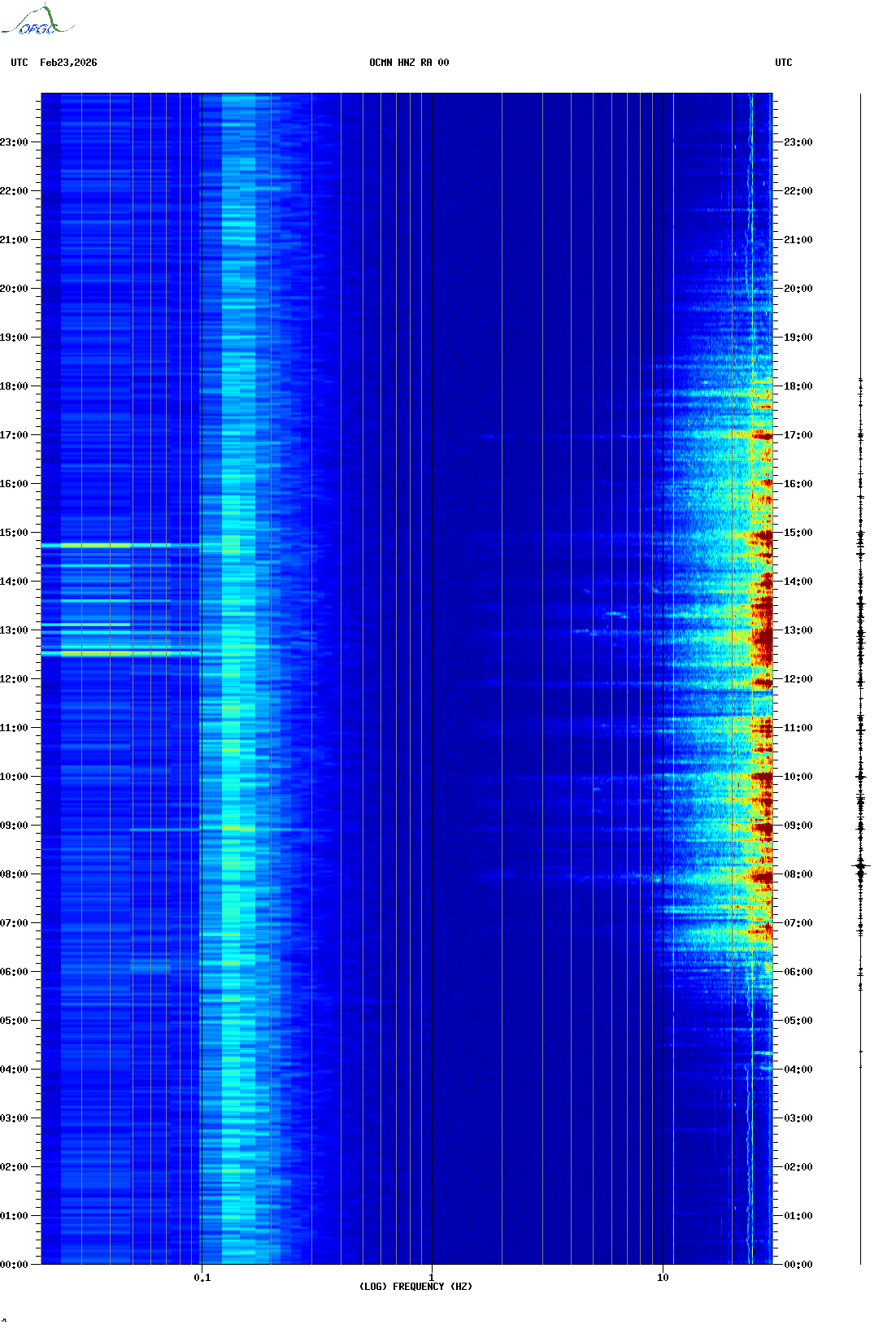This screenshot has height=1329, width=896.
Task: Click the (LOG) FREQUENCY (HZ) axis label
Action: click(415, 1287)
